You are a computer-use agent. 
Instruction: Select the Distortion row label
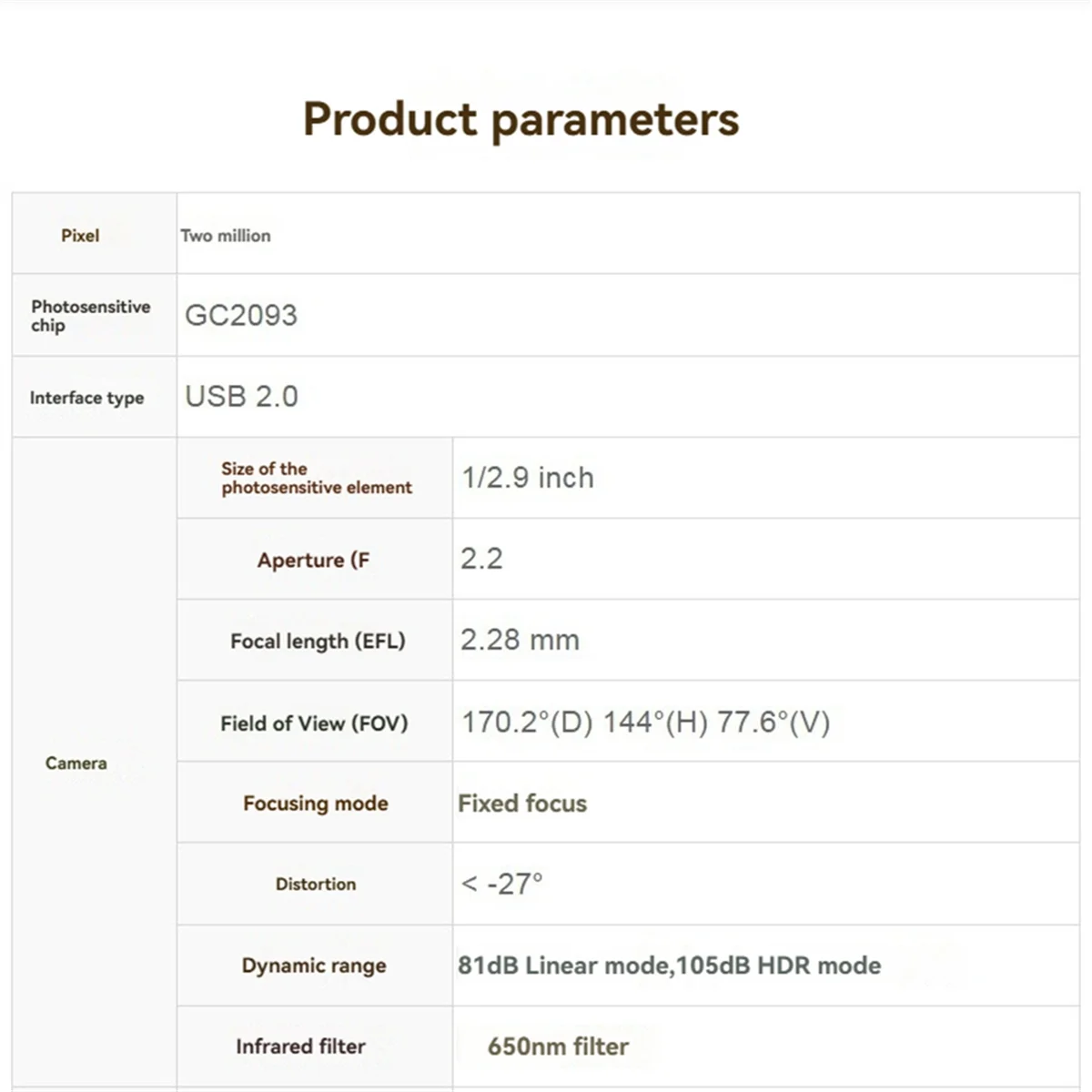[316, 884]
